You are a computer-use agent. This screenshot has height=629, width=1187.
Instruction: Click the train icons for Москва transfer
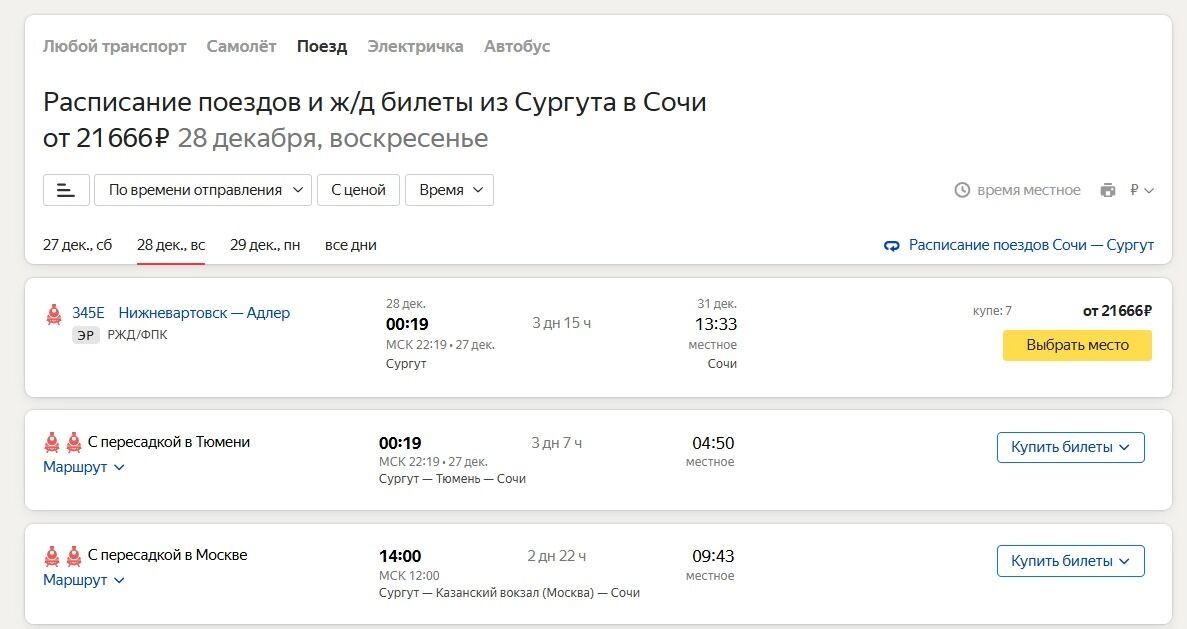click(63, 555)
